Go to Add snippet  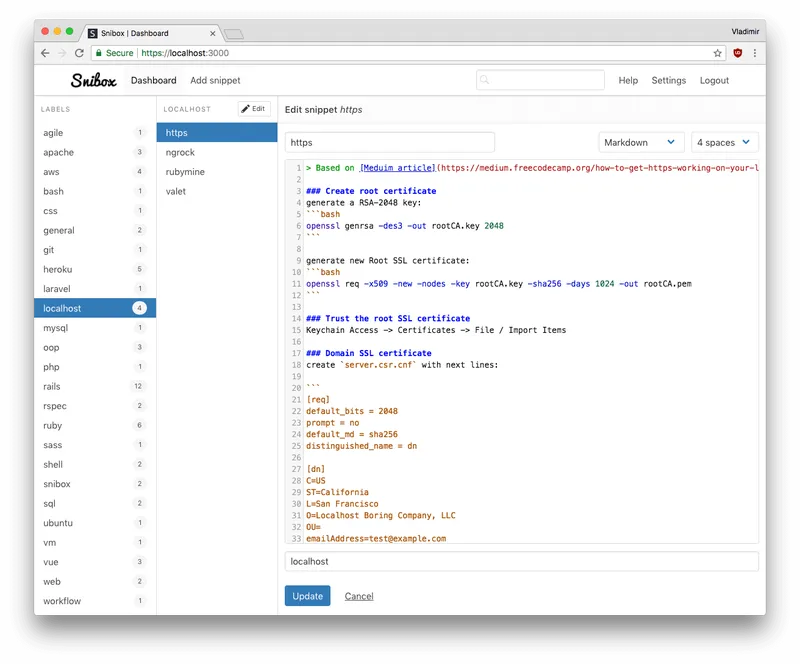tap(215, 81)
